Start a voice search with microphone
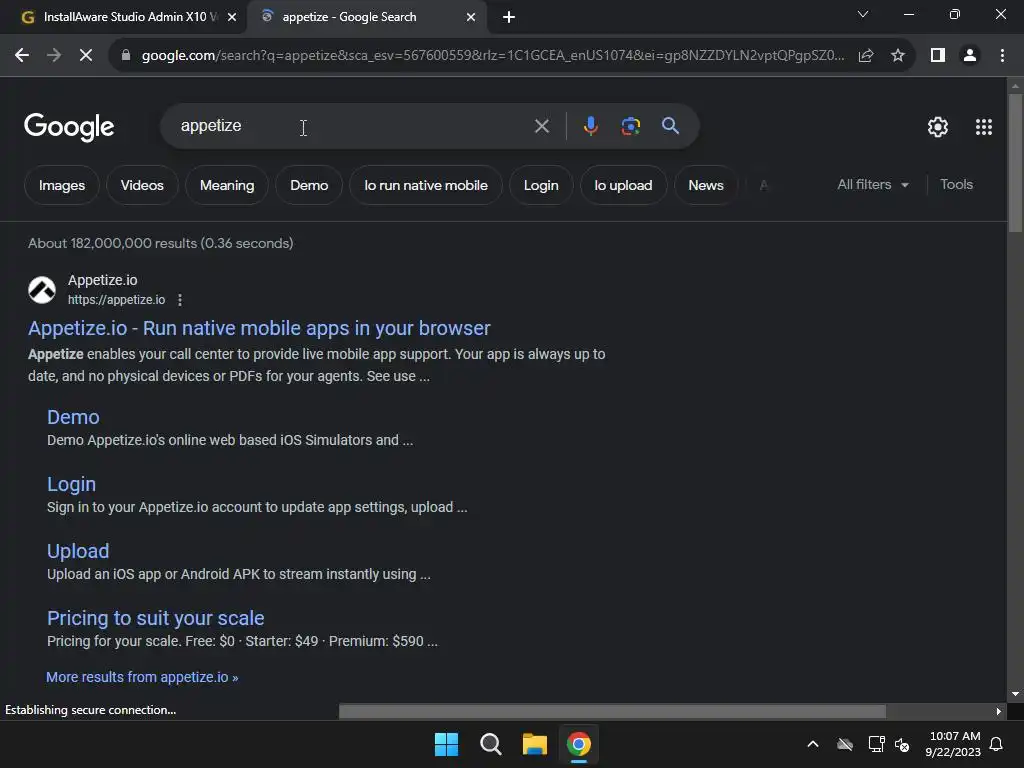Screen dimensions: 1024x768 (590, 126)
